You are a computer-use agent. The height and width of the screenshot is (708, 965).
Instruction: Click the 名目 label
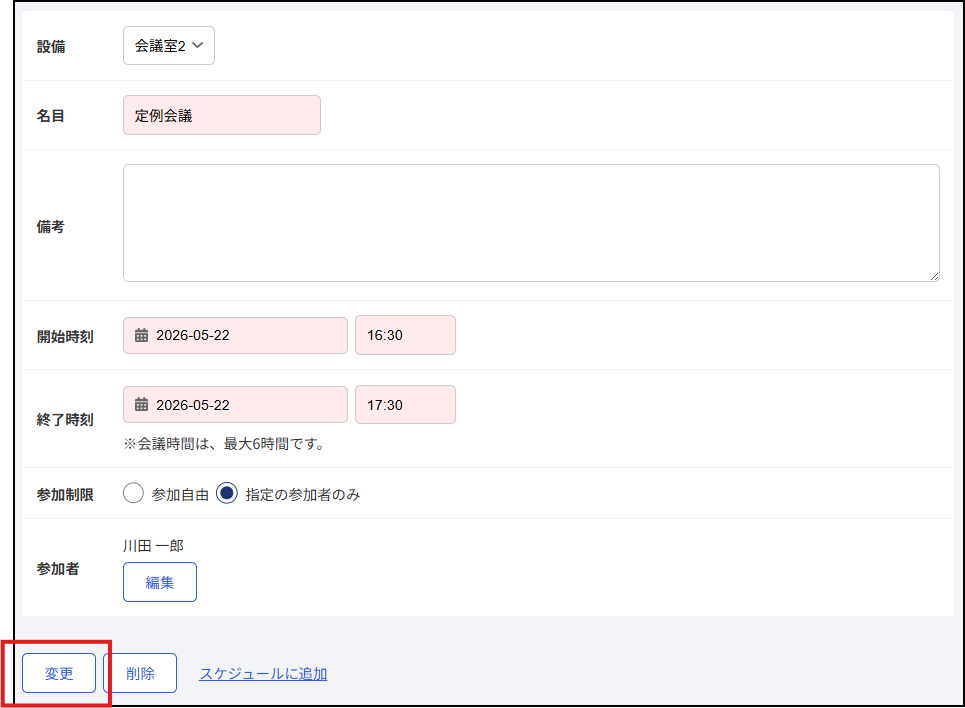pyautogui.click(x=50, y=116)
